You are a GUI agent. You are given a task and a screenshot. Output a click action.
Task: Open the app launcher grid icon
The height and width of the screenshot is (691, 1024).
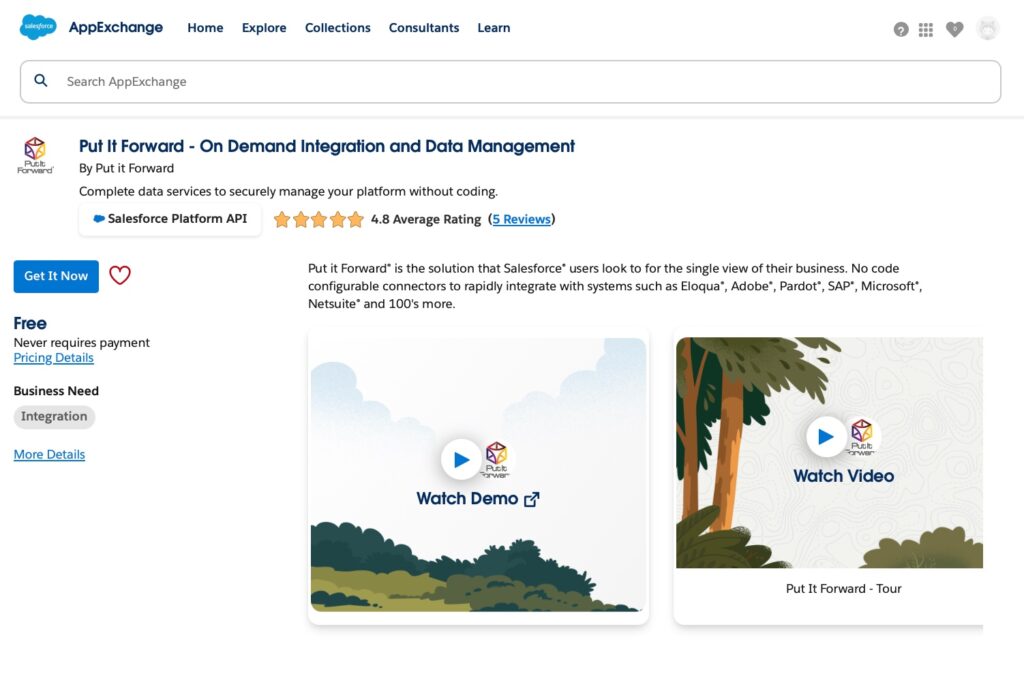(925, 29)
